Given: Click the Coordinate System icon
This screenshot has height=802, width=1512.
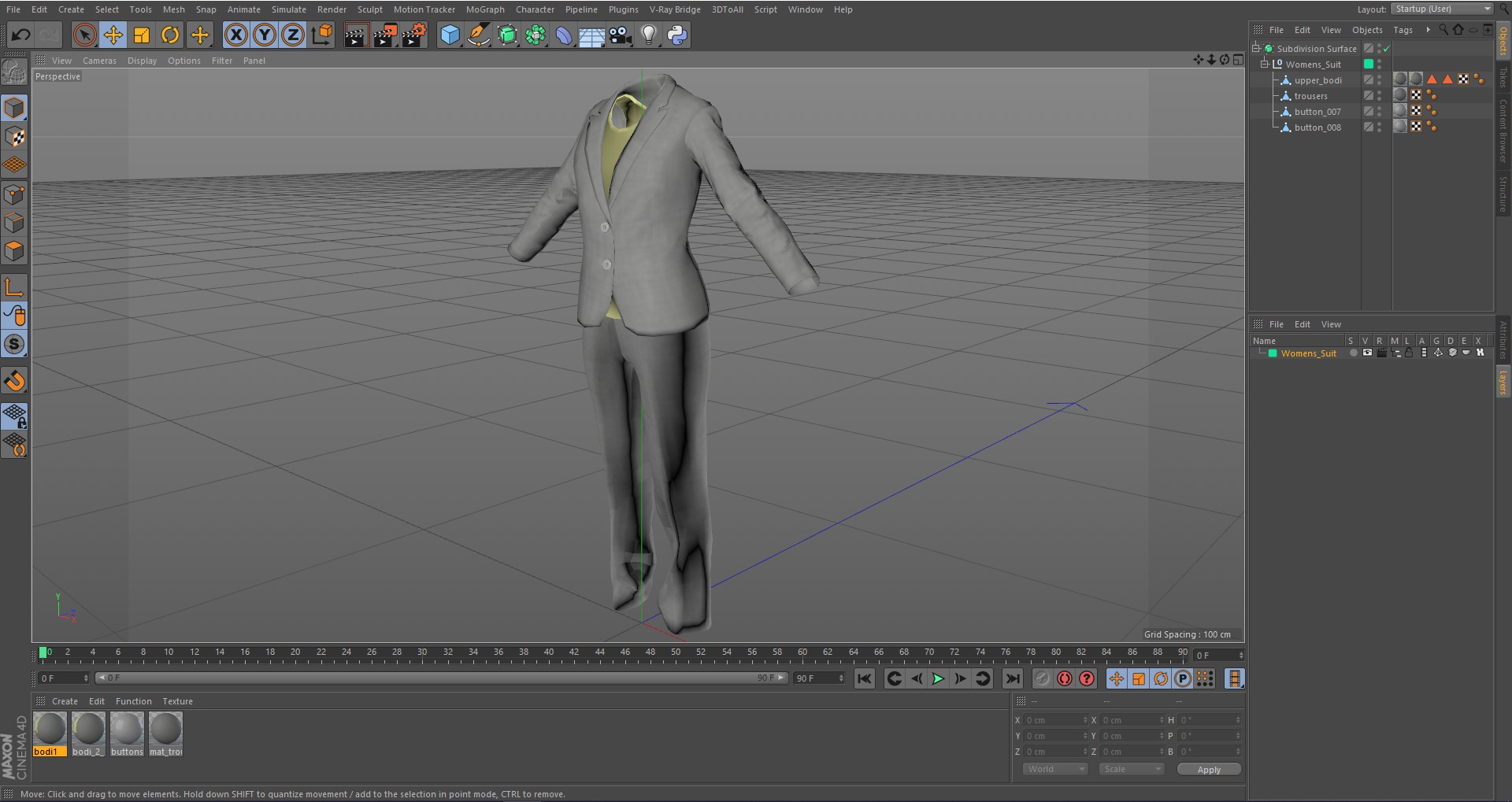Looking at the screenshot, I should click(x=322, y=35).
